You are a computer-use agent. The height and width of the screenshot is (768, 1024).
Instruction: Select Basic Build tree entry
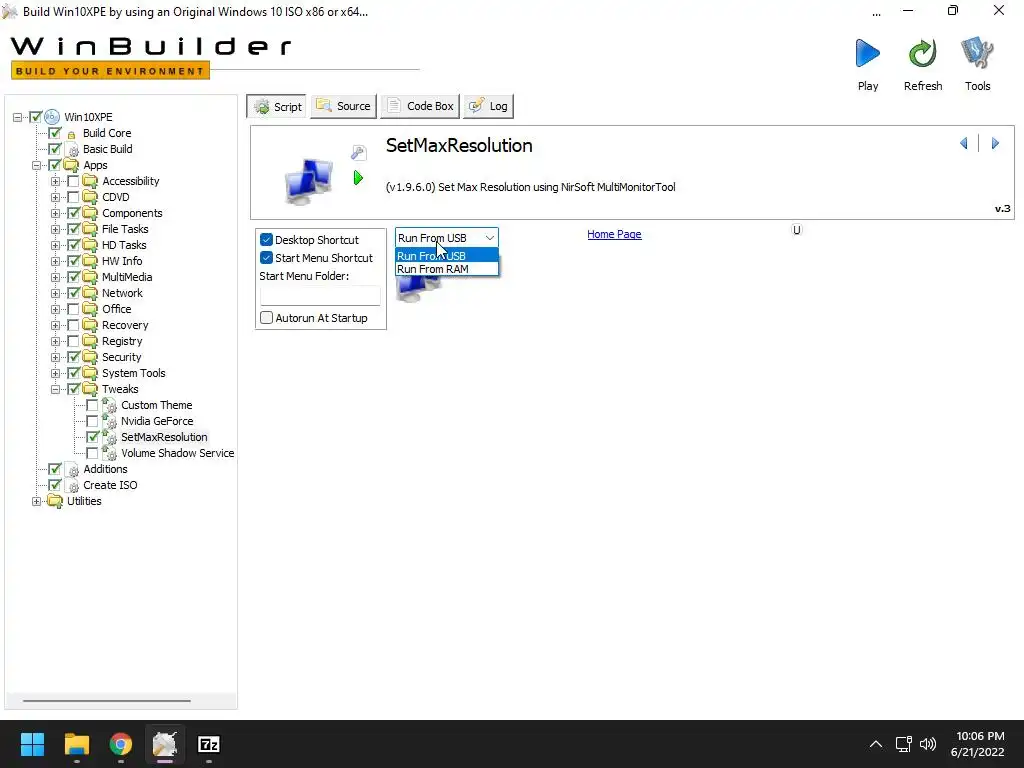107,149
